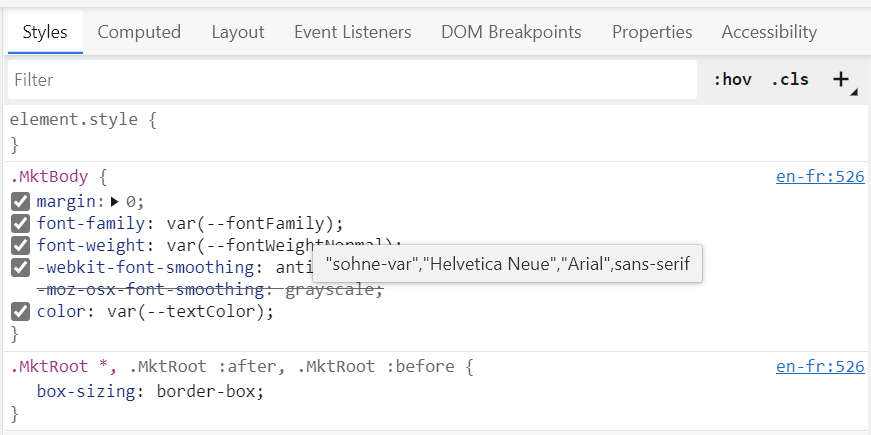Switch to the Computed tab
871x435 pixels.
tap(139, 32)
